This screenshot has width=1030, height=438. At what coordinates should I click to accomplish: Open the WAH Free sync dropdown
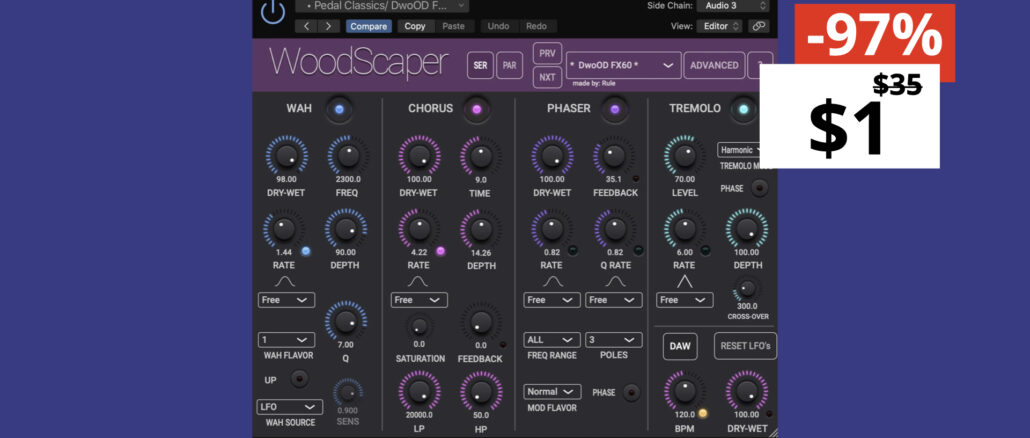[286, 300]
